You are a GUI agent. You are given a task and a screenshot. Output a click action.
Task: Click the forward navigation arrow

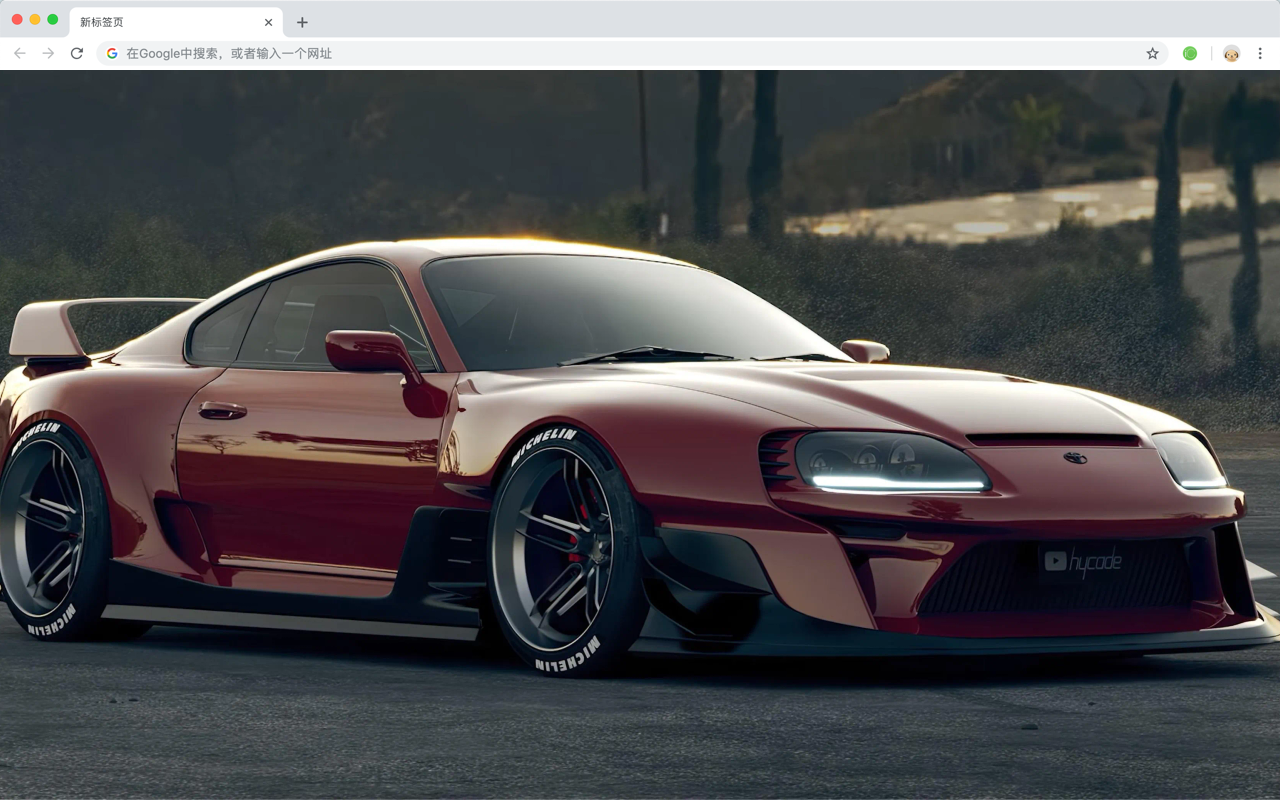coord(48,53)
